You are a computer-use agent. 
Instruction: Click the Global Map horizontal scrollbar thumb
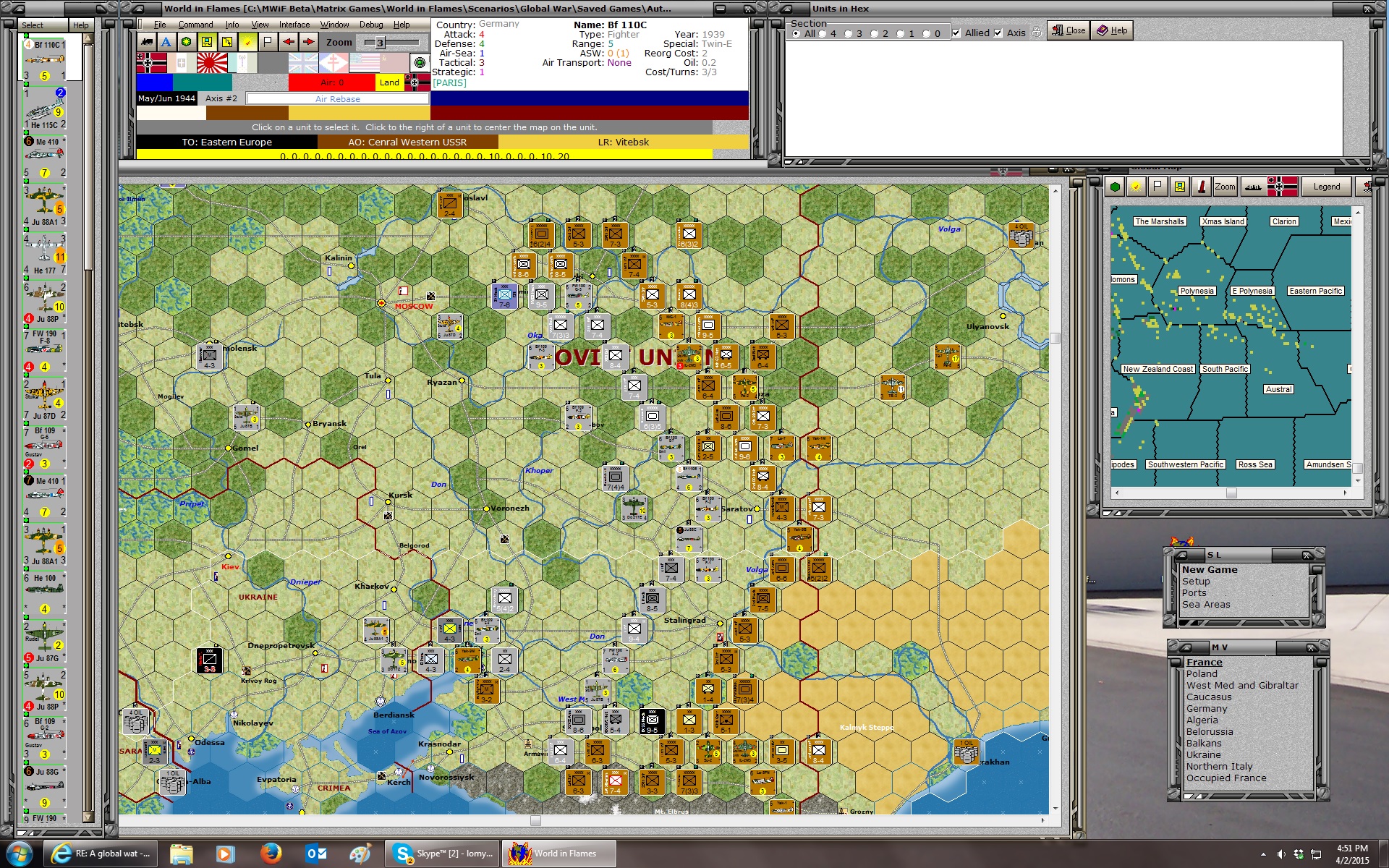[1231, 493]
